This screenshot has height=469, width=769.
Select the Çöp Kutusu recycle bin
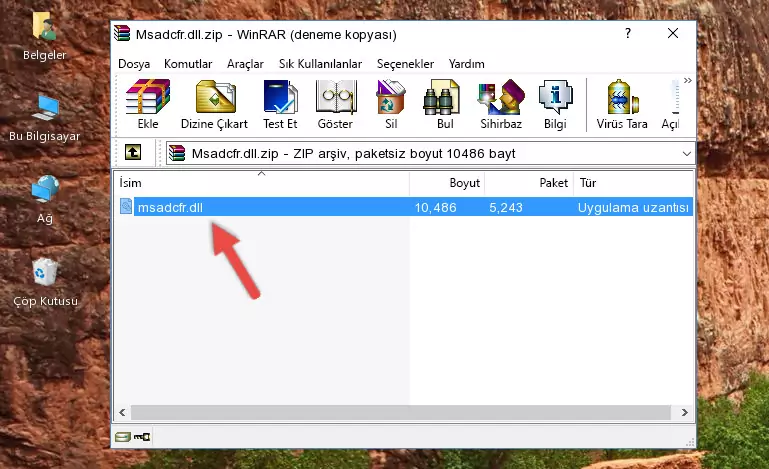45,282
